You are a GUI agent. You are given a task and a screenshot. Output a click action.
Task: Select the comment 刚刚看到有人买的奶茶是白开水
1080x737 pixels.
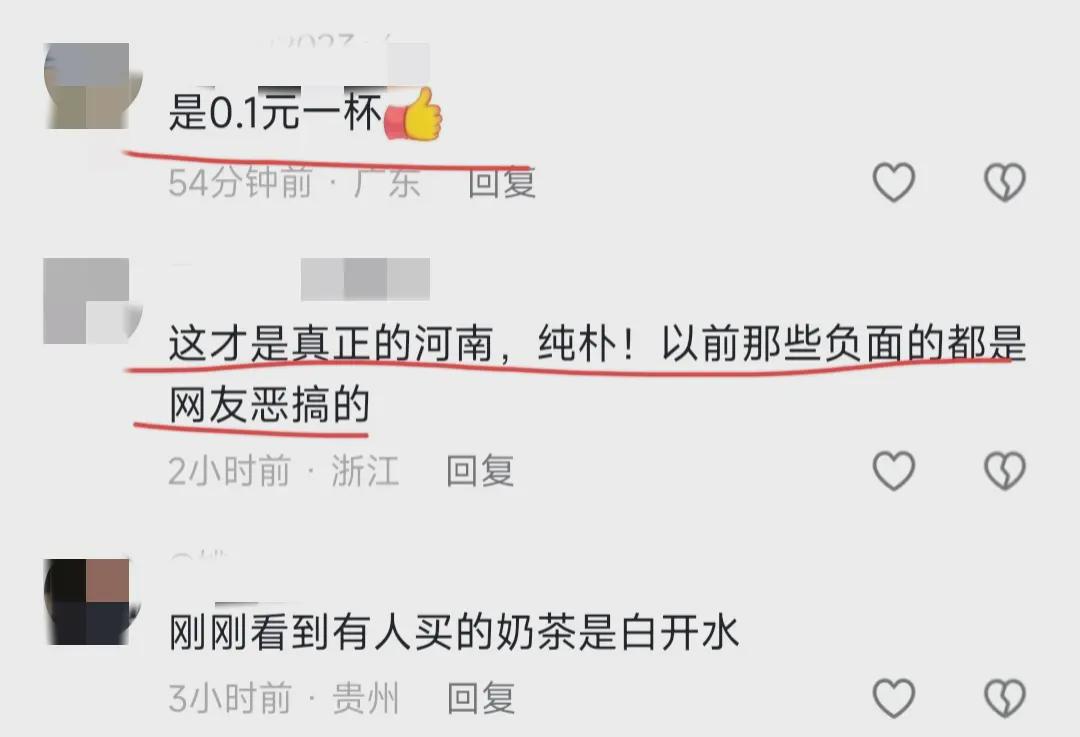pos(454,632)
